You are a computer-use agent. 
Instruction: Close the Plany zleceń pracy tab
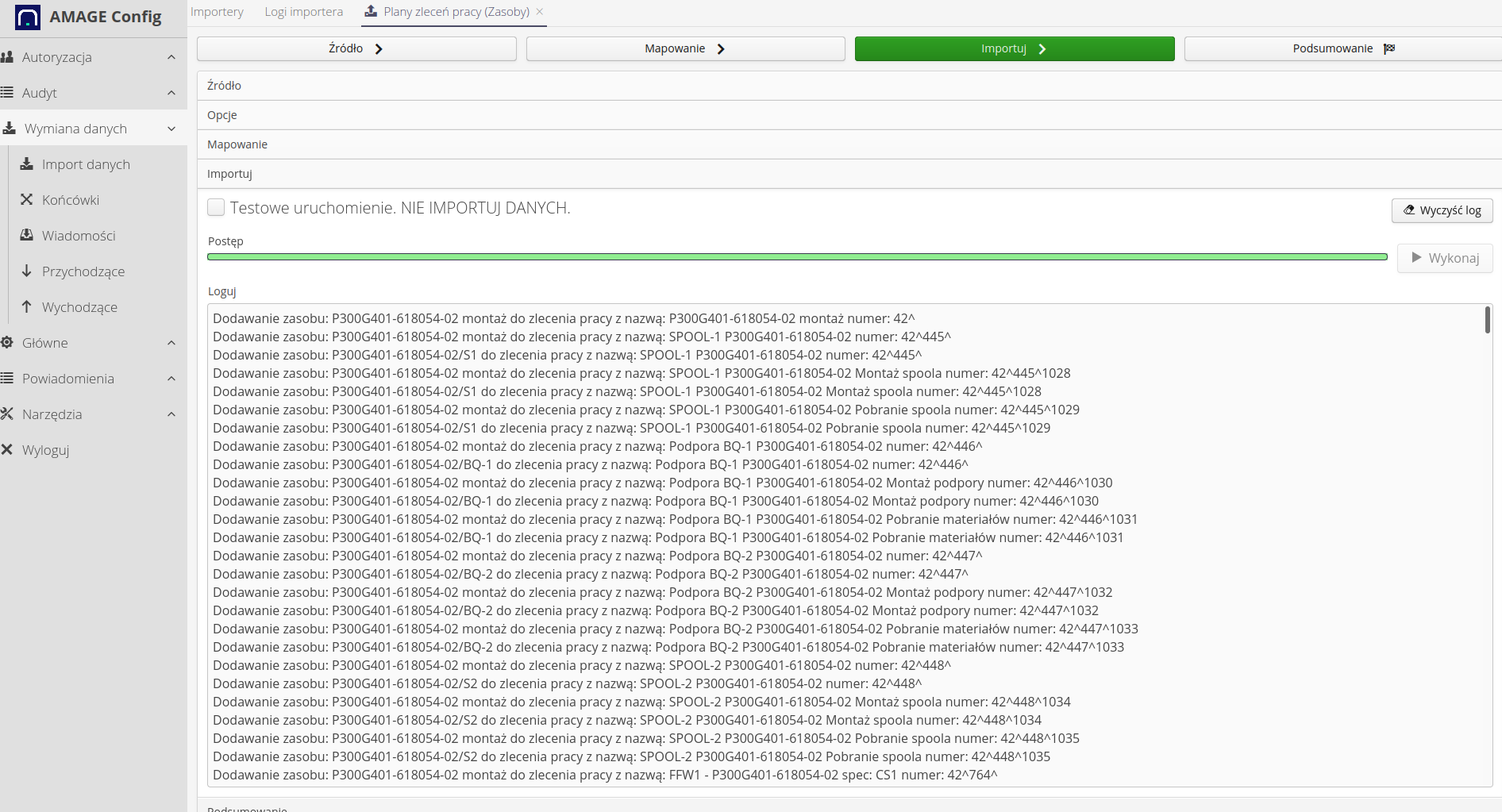[540, 12]
